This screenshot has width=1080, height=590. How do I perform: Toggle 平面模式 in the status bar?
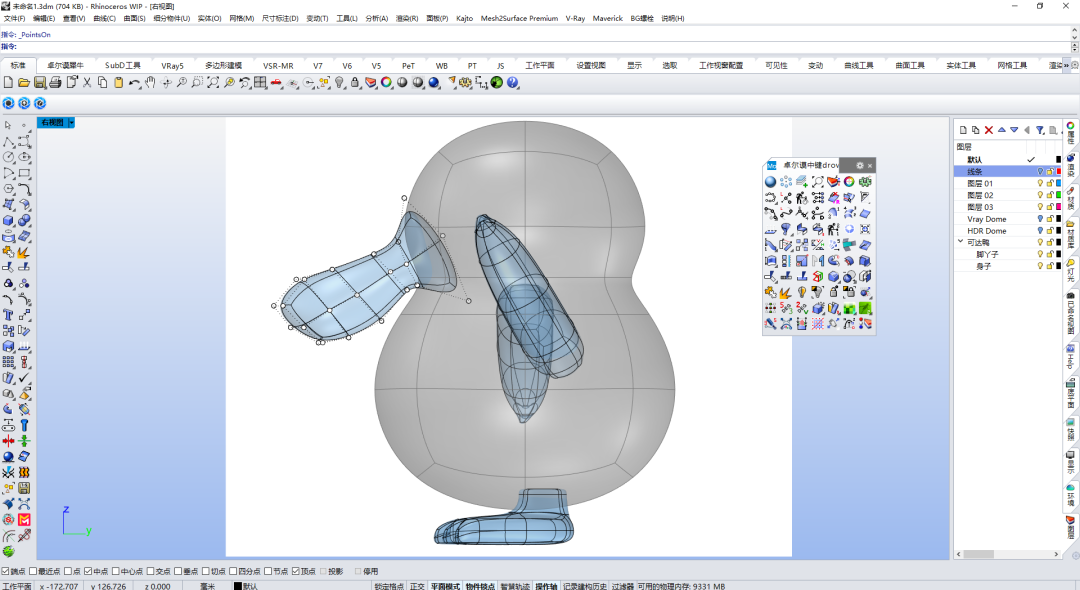coord(445,586)
